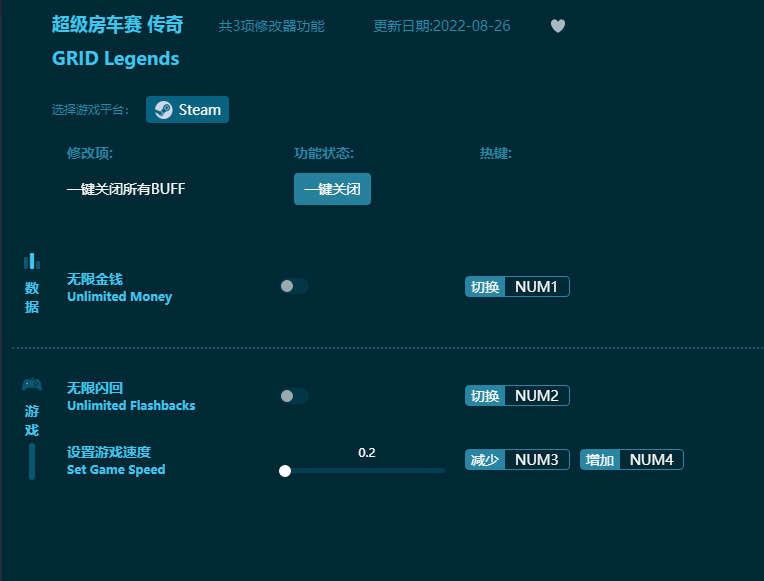Click the 更新日期:2022-08-26 text
The width and height of the screenshot is (764, 581).
click(x=441, y=26)
